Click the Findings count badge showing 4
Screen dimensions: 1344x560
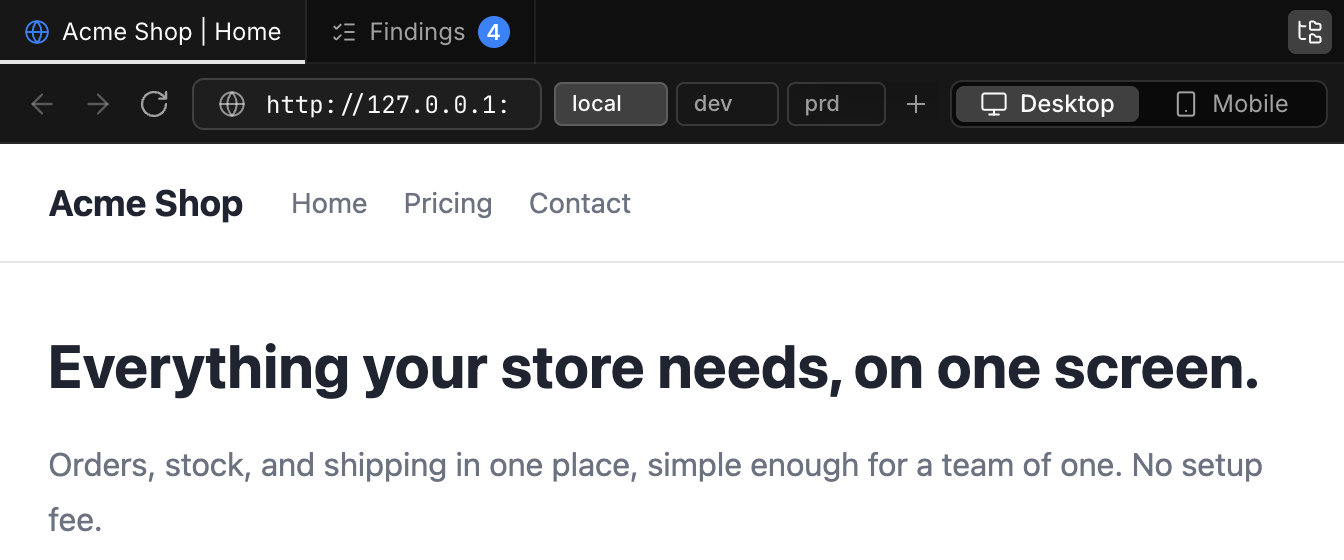494,32
